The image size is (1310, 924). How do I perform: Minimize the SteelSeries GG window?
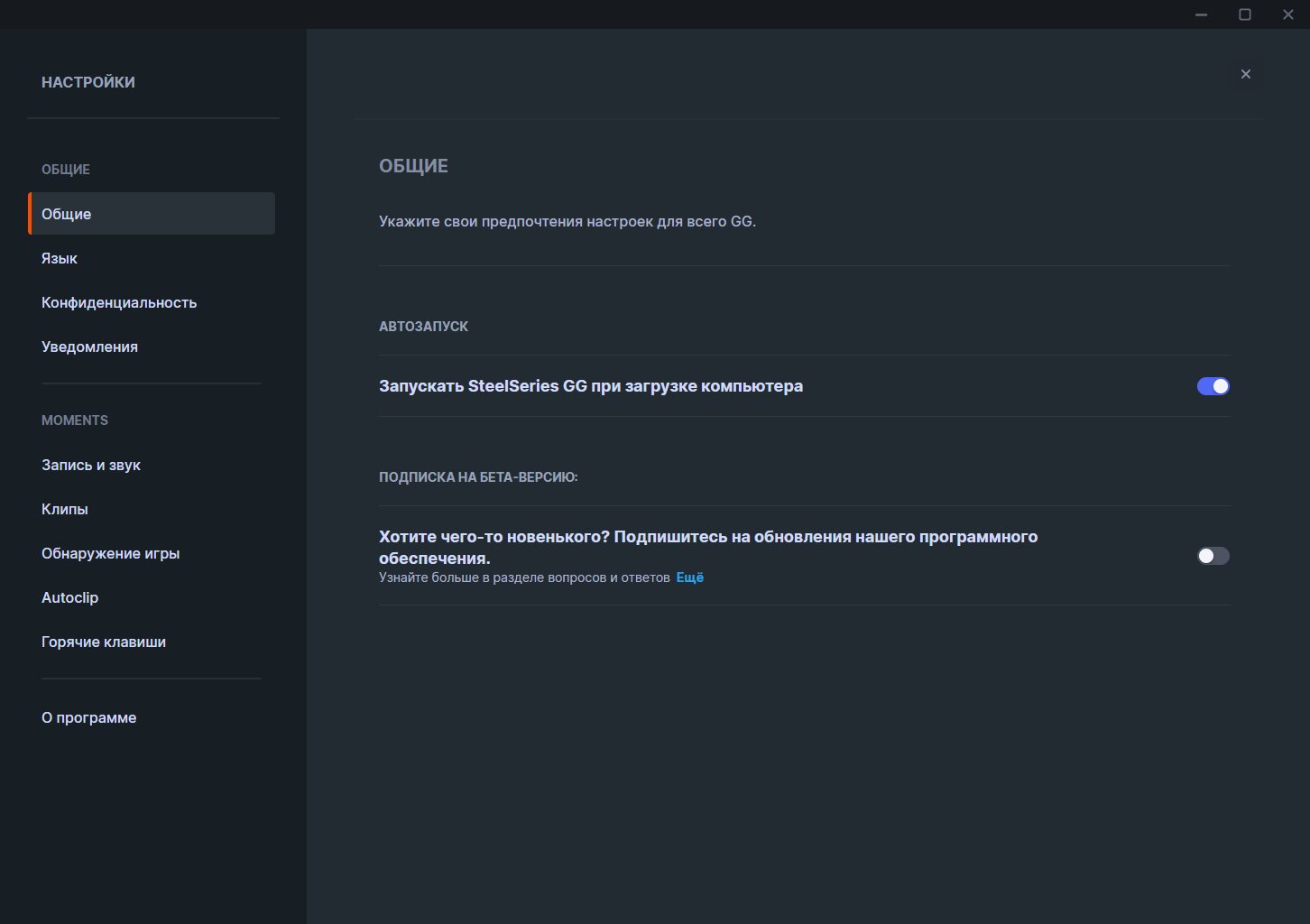(x=1201, y=14)
